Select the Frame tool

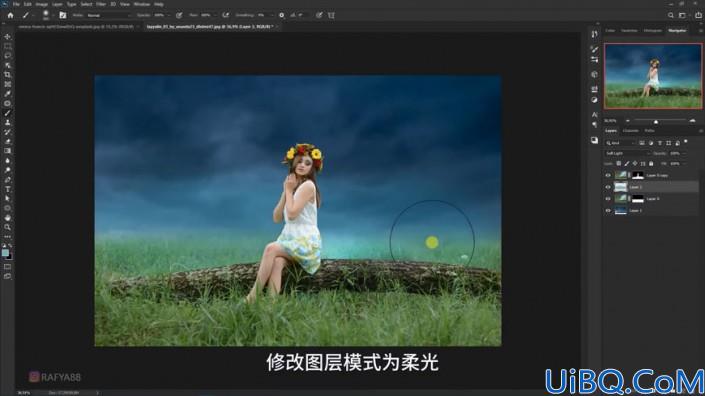[8, 84]
